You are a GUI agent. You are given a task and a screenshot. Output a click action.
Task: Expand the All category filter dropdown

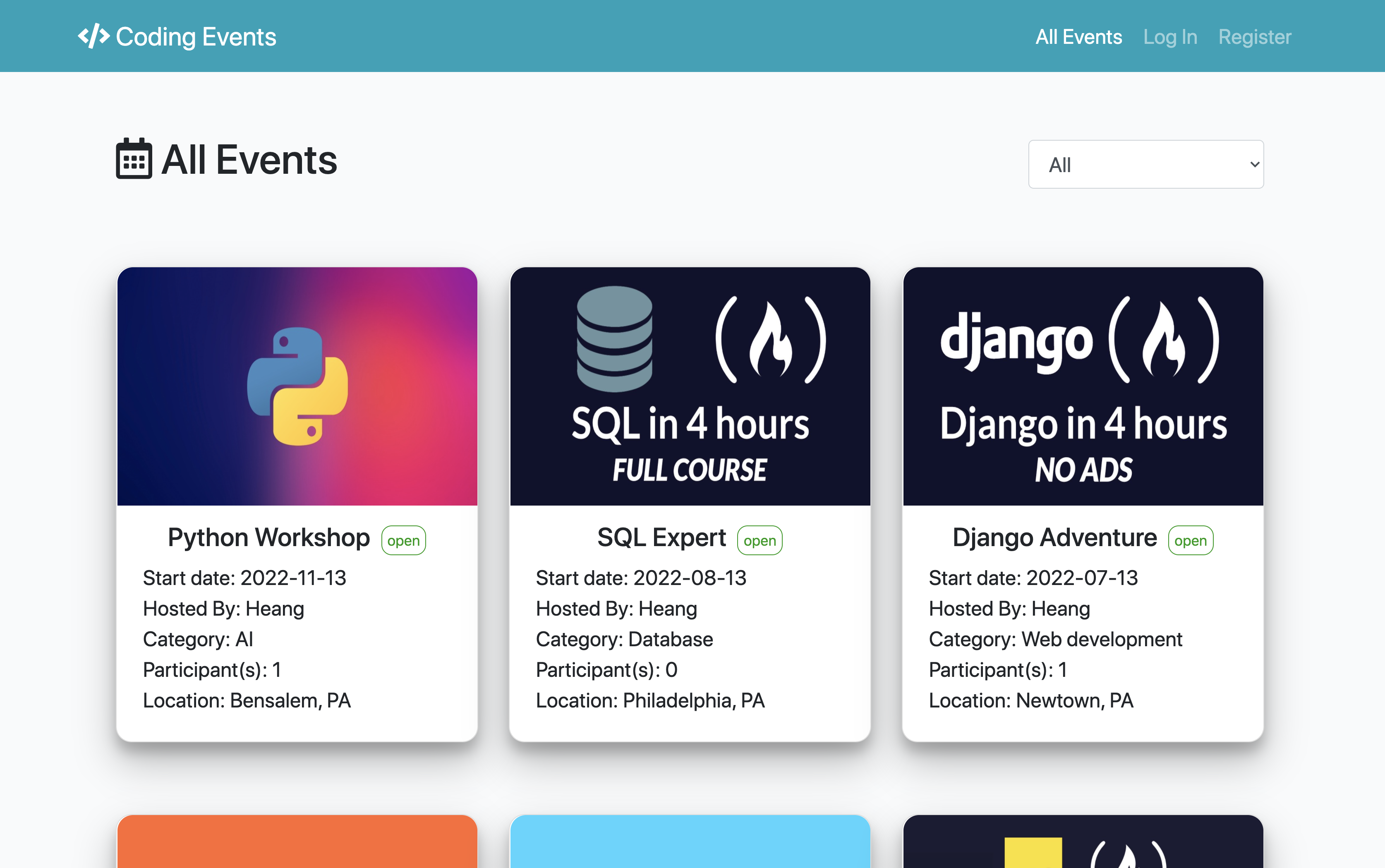click(x=1145, y=164)
